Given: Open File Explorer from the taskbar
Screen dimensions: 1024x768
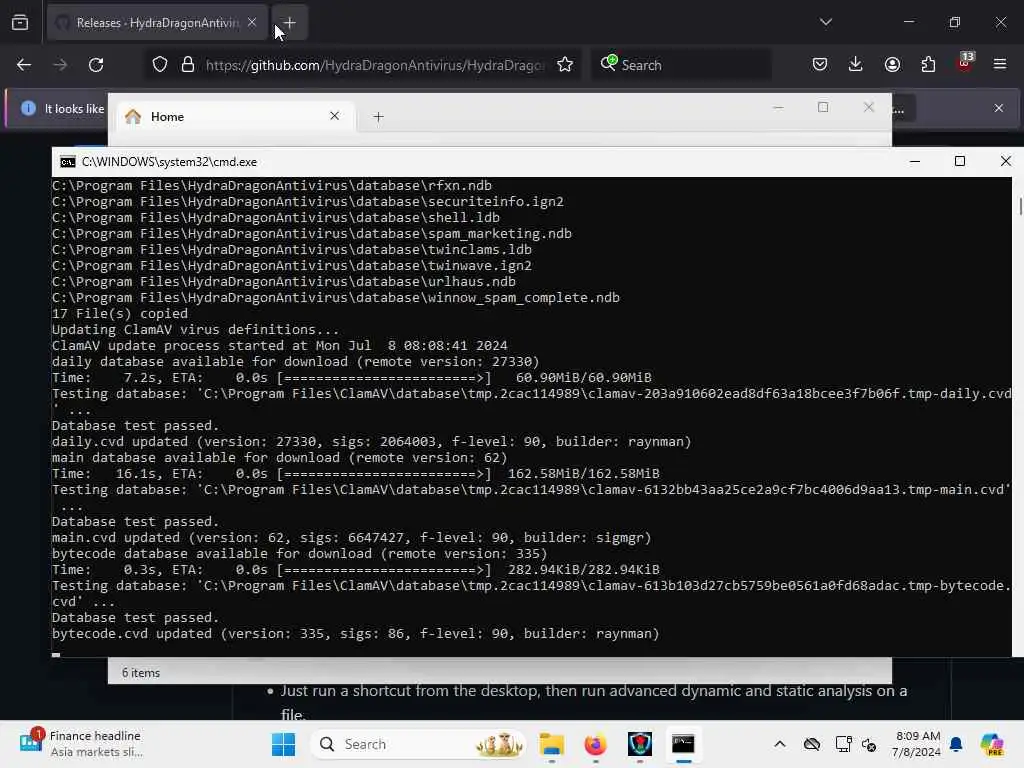Looking at the screenshot, I should [552, 744].
